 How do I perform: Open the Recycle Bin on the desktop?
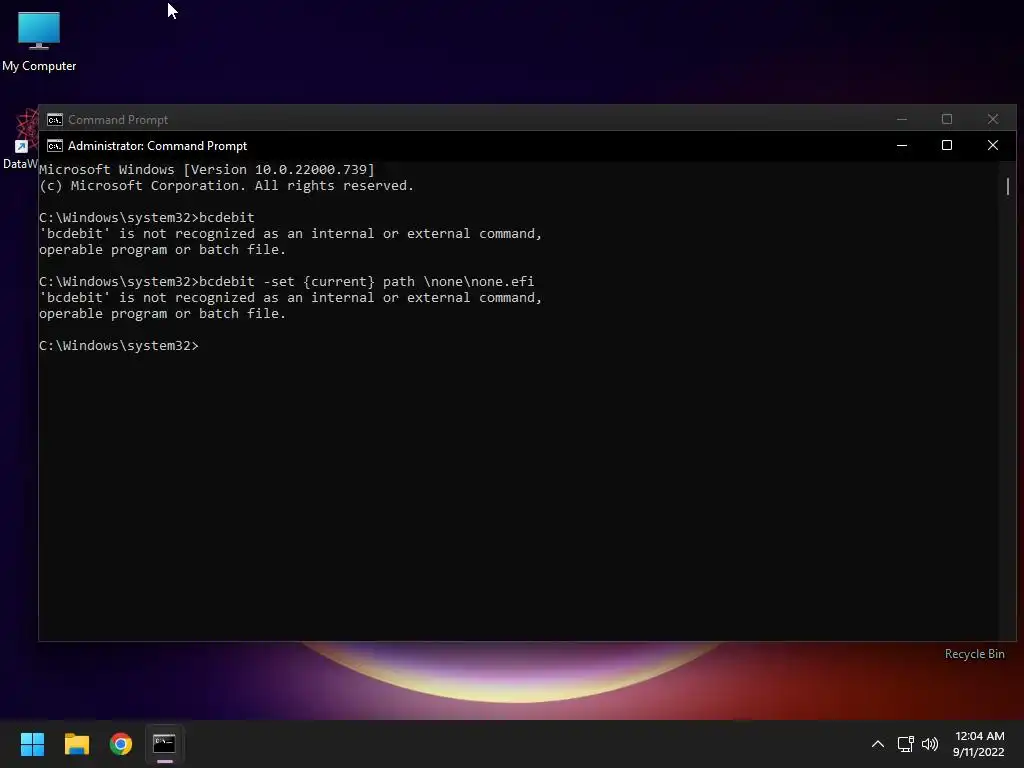coord(974,654)
